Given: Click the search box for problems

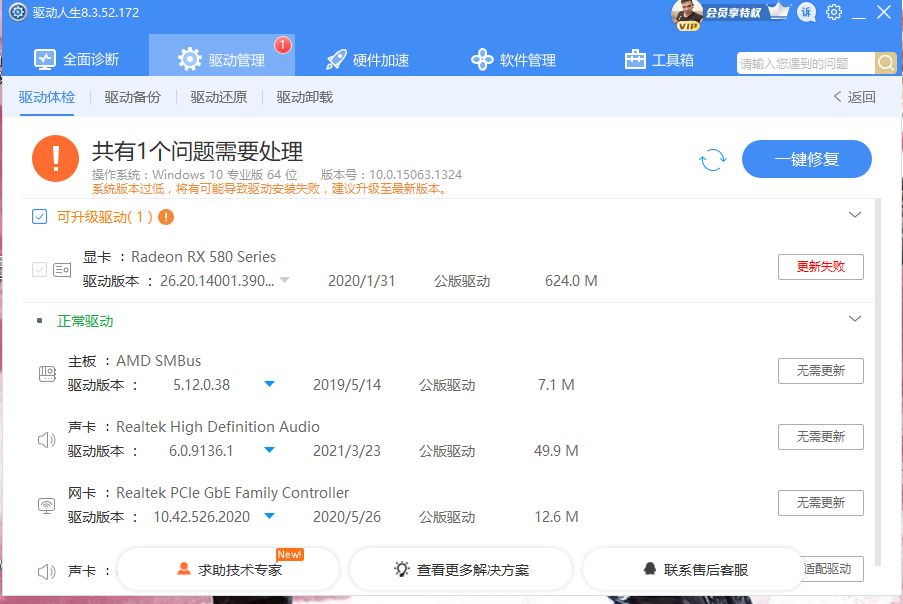Looking at the screenshot, I should pyautogui.click(x=806, y=63).
